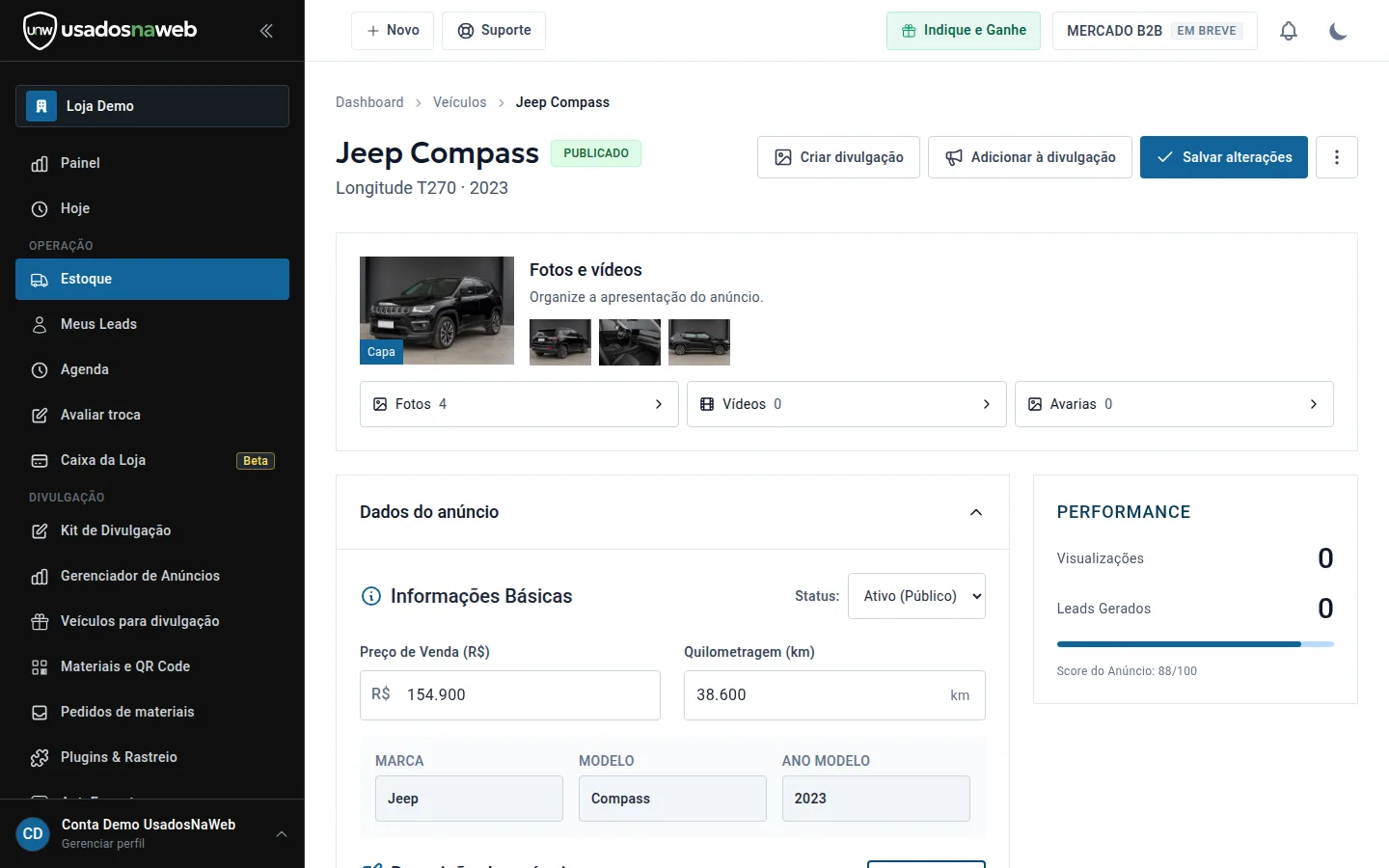1389x868 pixels.
Task: Collapse the sidebar with double-chevron icon
Action: [x=266, y=31]
